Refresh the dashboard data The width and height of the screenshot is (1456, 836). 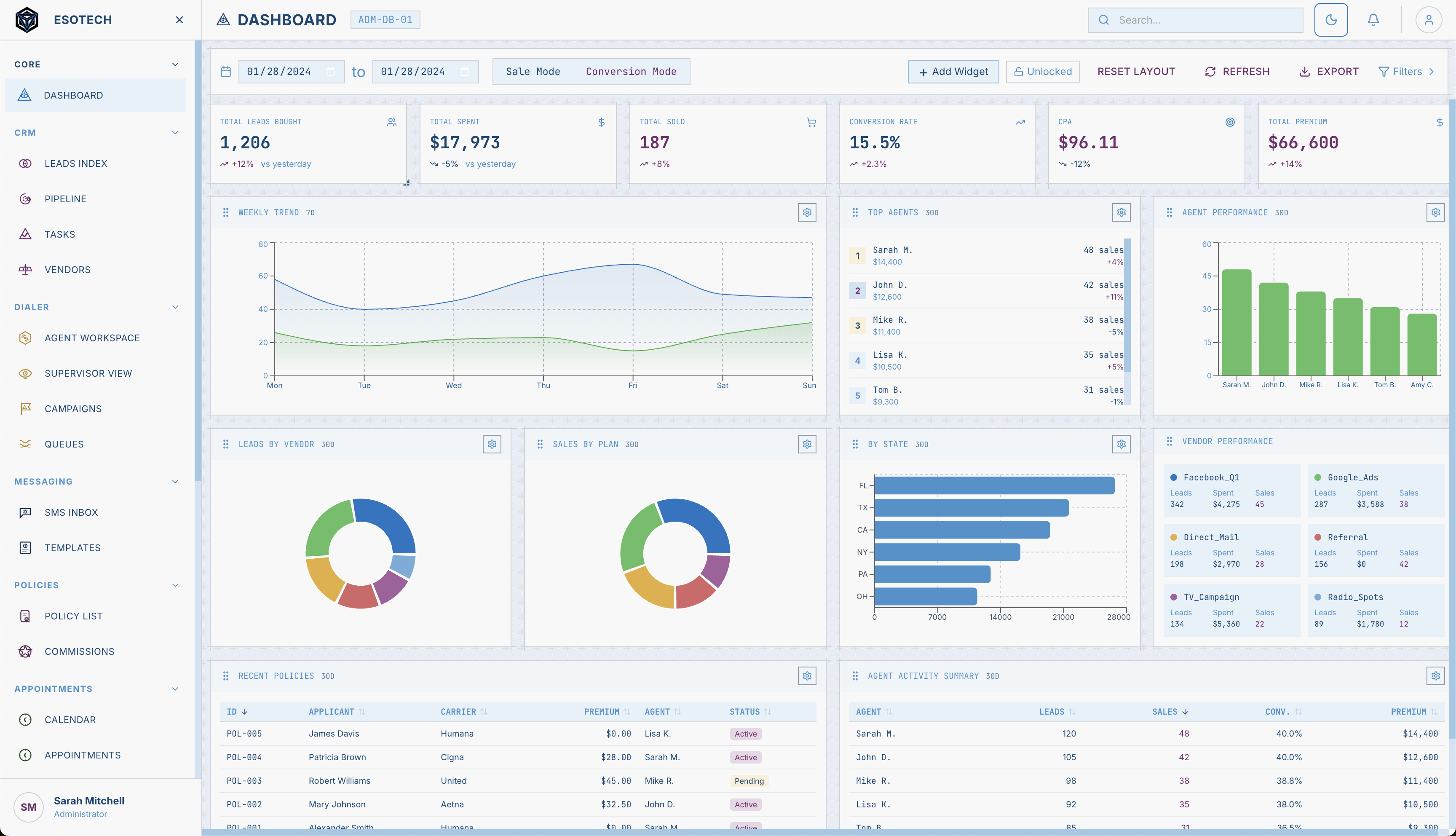(1237, 72)
